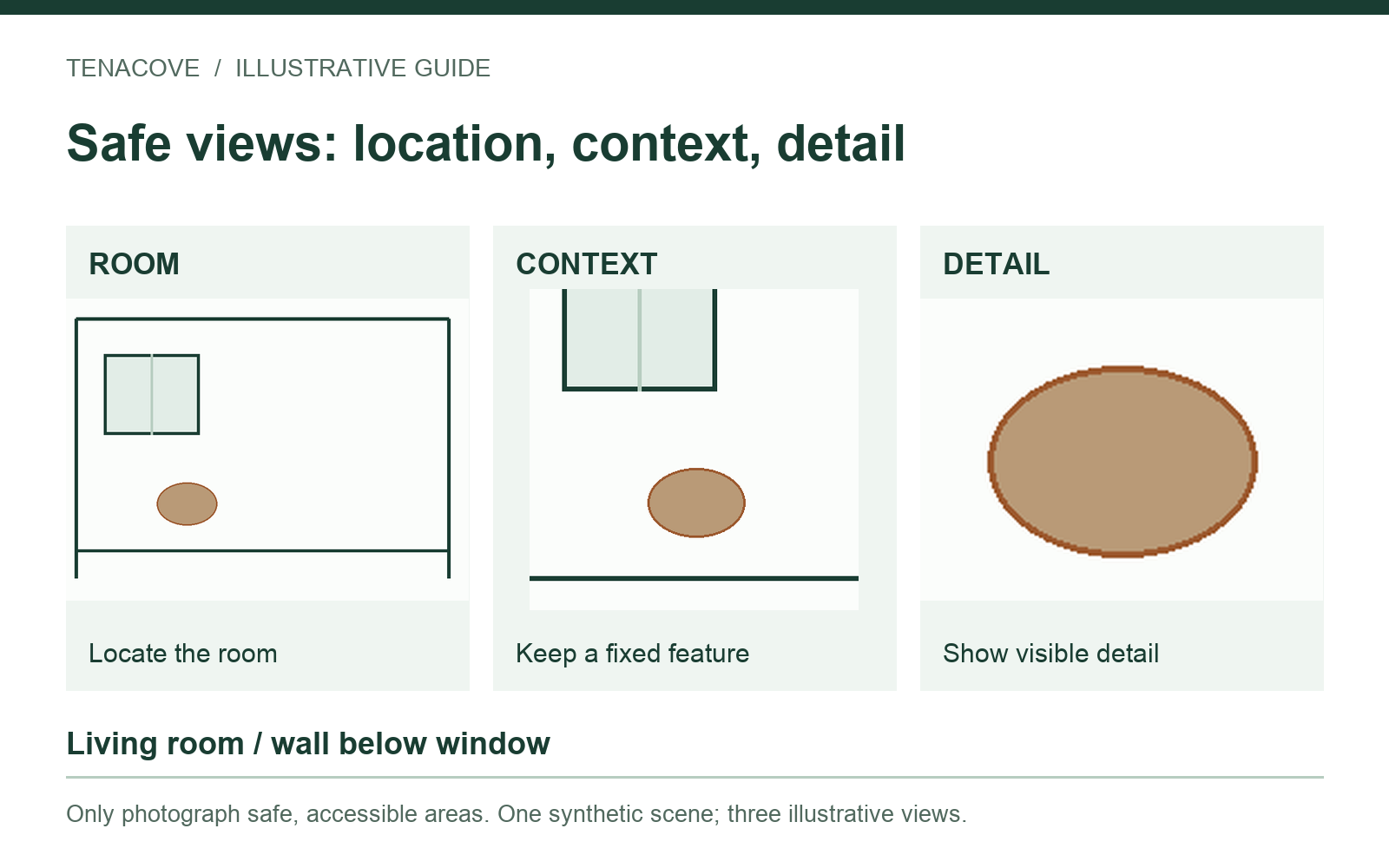The width and height of the screenshot is (1389, 868).
Task: Open the CONTEXT illustration thumbnail
Action: click(x=694, y=450)
